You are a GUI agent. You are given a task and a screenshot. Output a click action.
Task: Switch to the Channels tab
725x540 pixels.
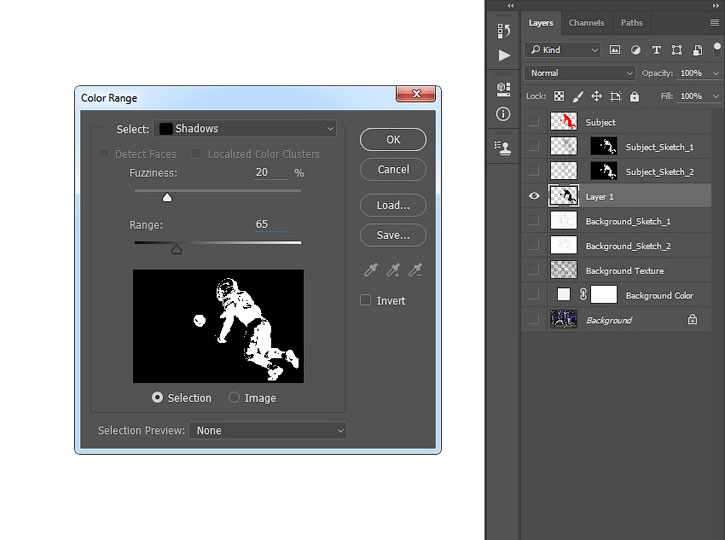(586, 23)
